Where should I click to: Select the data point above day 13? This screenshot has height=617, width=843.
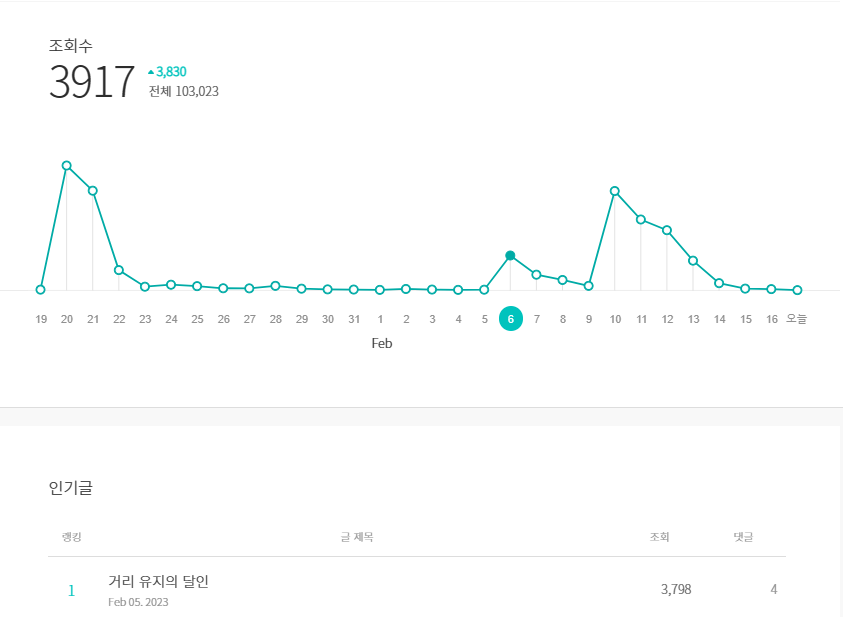click(693, 261)
